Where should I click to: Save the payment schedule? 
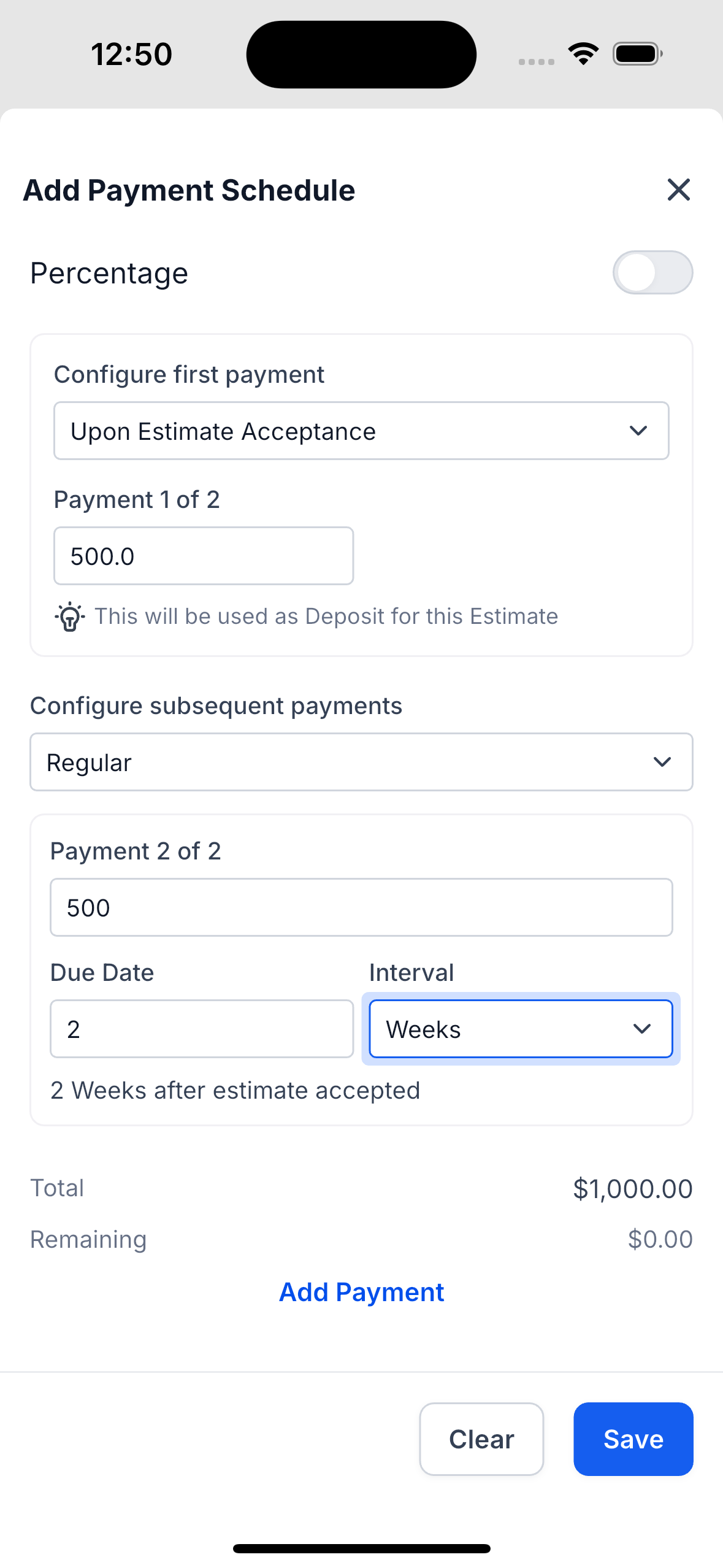coord(633,1439)
